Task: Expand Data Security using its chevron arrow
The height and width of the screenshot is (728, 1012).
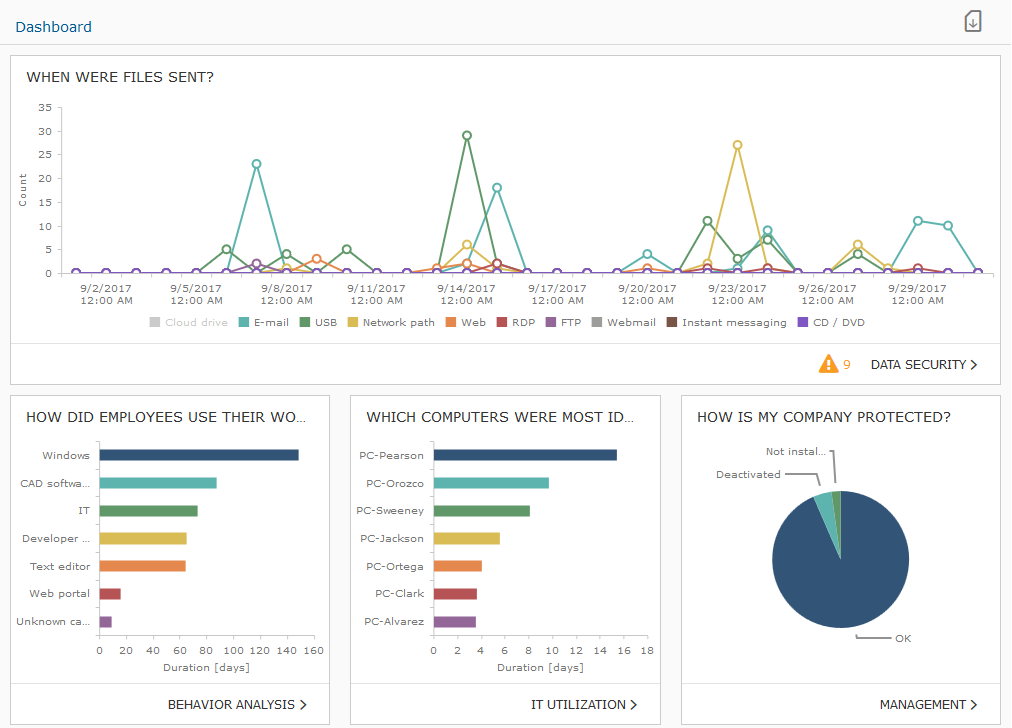Action: pyautogui.click(x=975, y=364)
